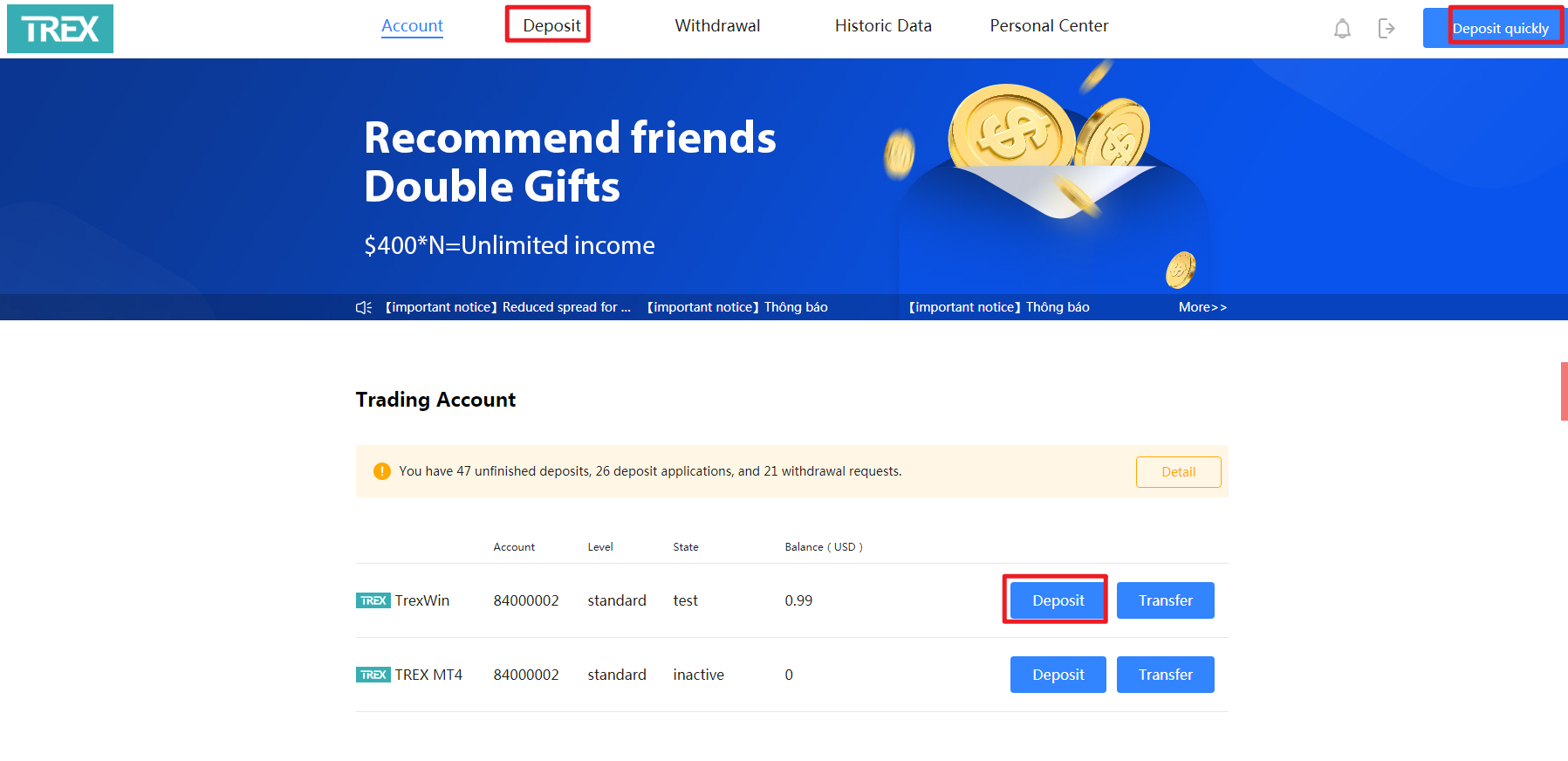Click the logout arrow icon
The image size is (1568, 761).
coord(1387,29)
